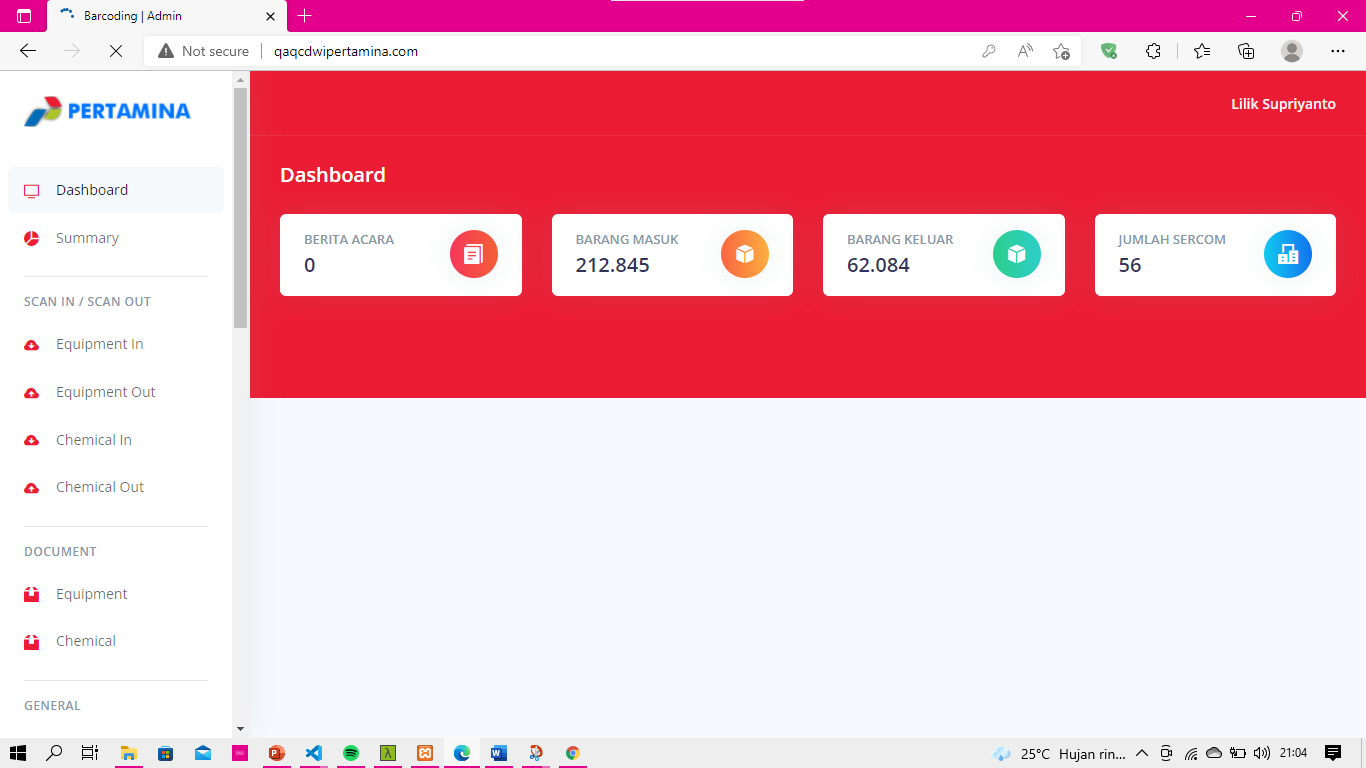The width and height of the screenshot is (1366, 768).
Task: Click the Pertamina logo in sidebar
Action: 108,111
